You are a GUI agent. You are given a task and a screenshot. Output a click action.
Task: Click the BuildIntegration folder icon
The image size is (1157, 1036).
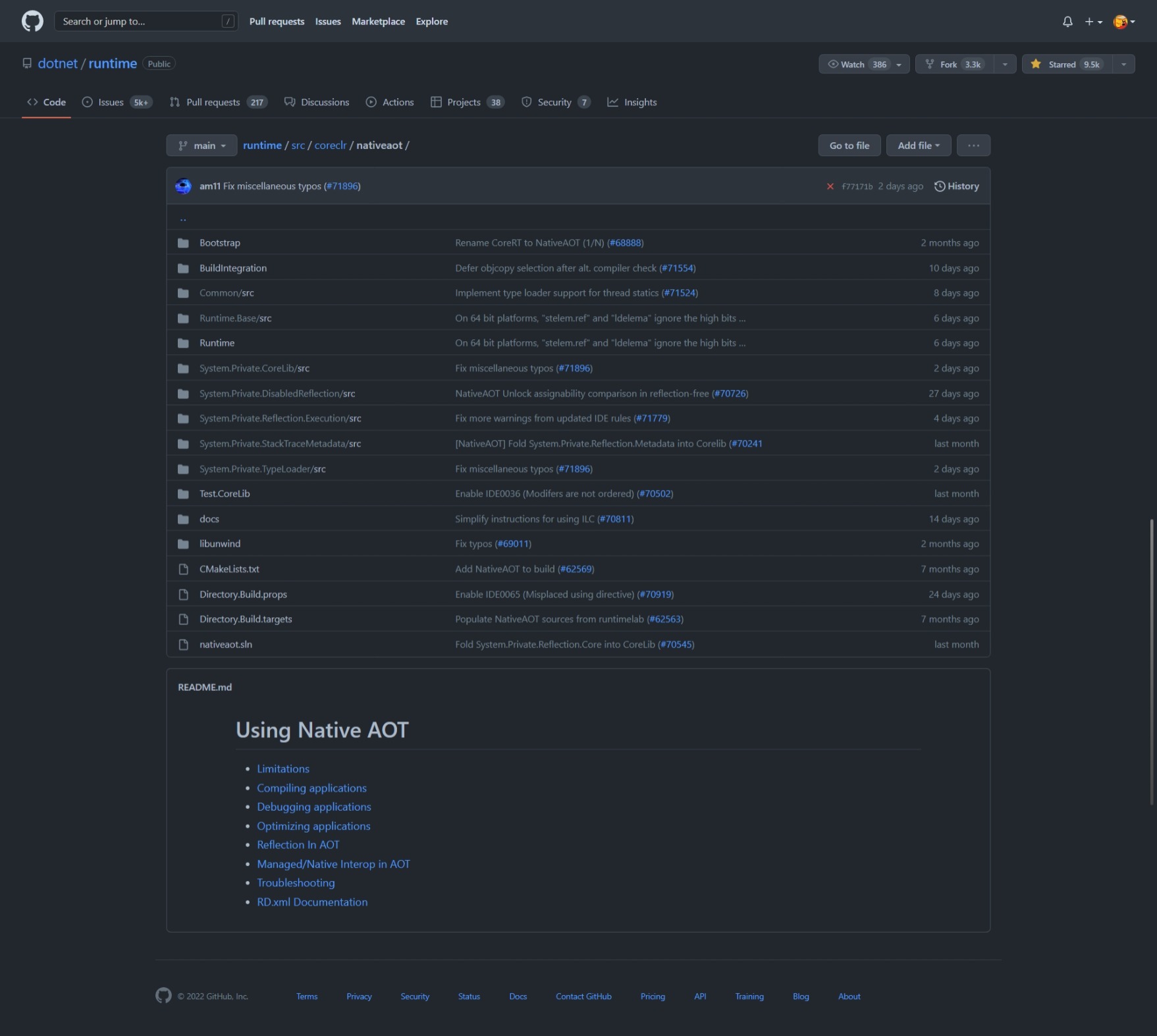click(x=183, y=268)
